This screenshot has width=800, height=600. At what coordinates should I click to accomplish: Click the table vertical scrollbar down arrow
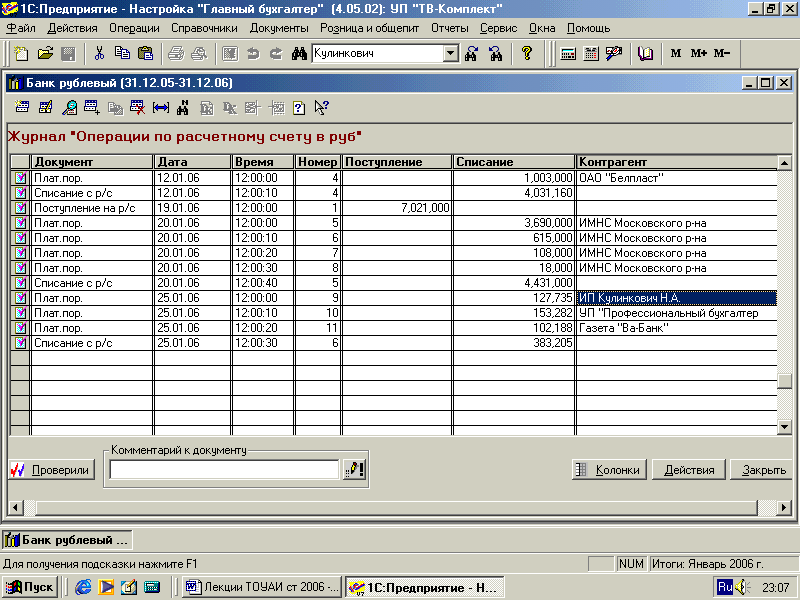pos(784,427)
